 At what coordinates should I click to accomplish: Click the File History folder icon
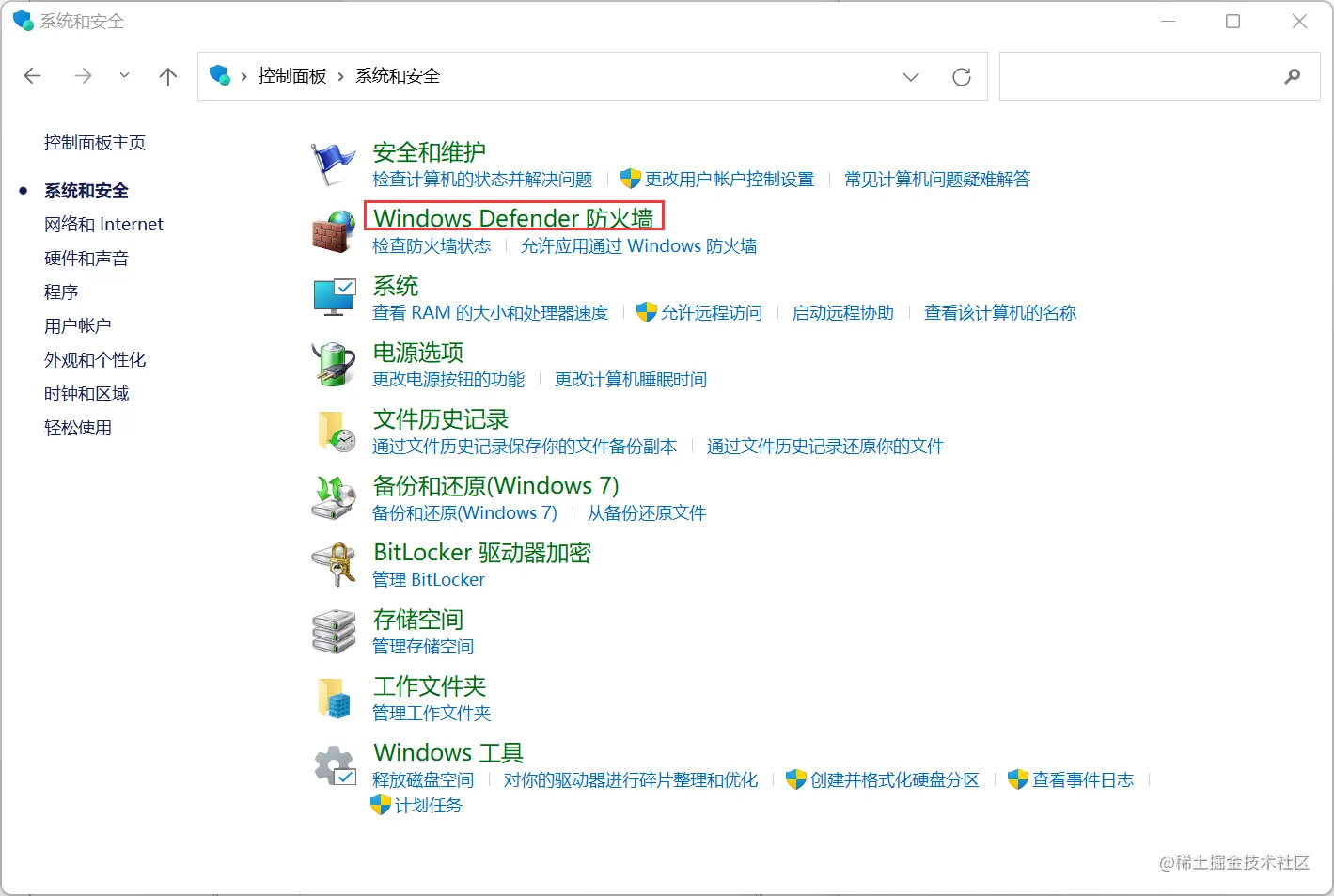(x=335, y=432)
